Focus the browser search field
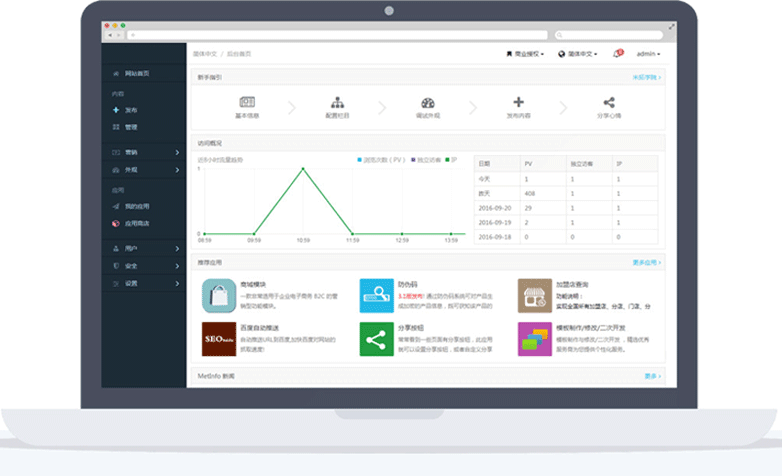Screen dimensions: 782x476 coord(609,35)
